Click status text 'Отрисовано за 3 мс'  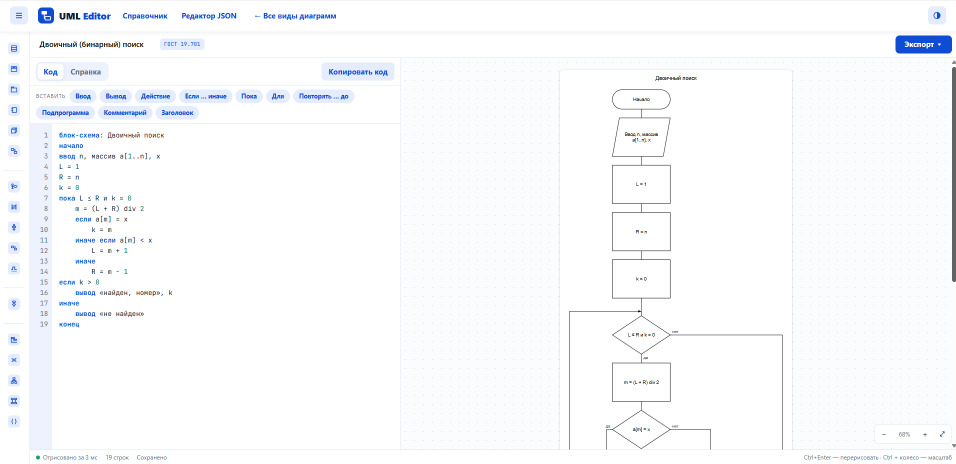click(70, 457)
